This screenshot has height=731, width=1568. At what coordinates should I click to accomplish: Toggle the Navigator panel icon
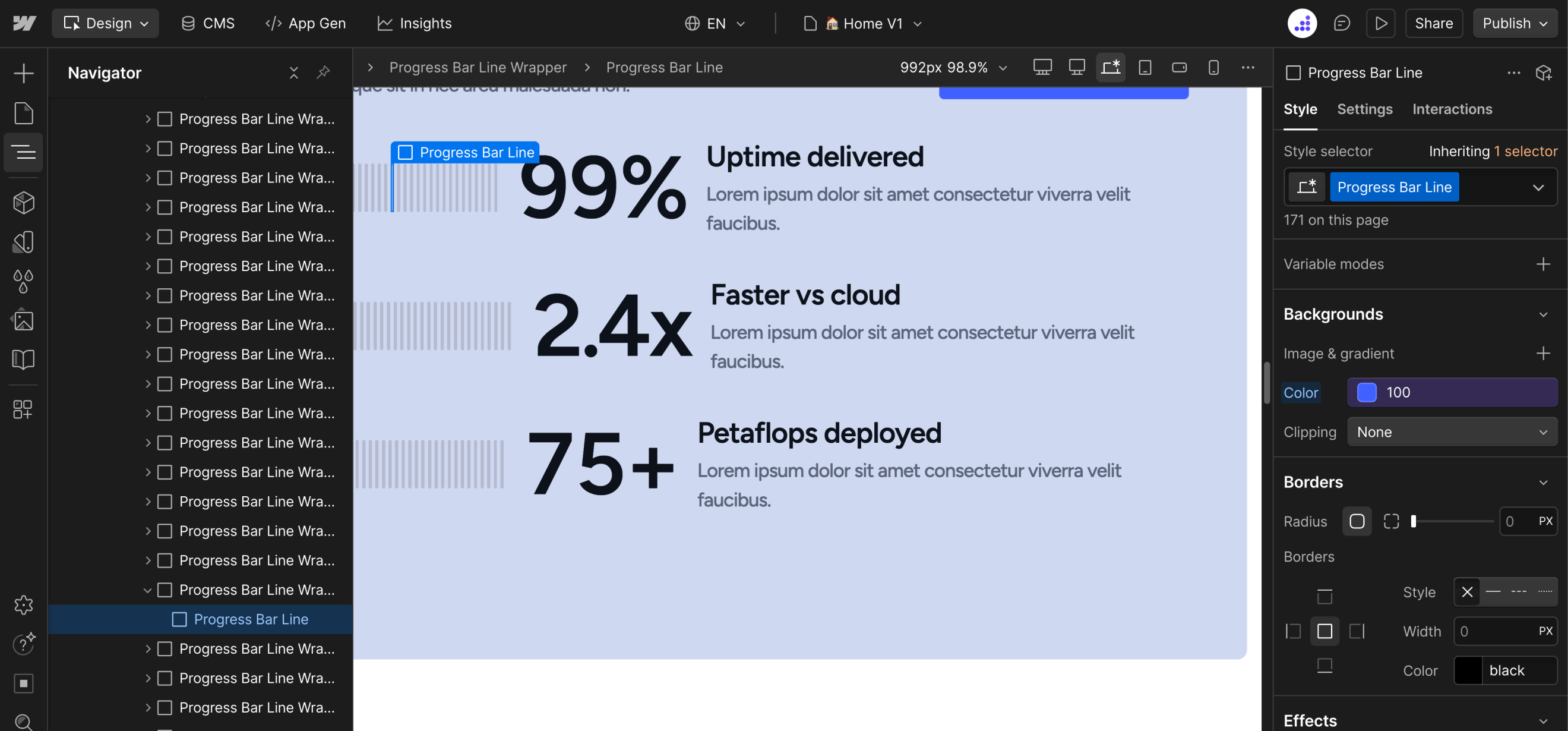coord(23,152)
